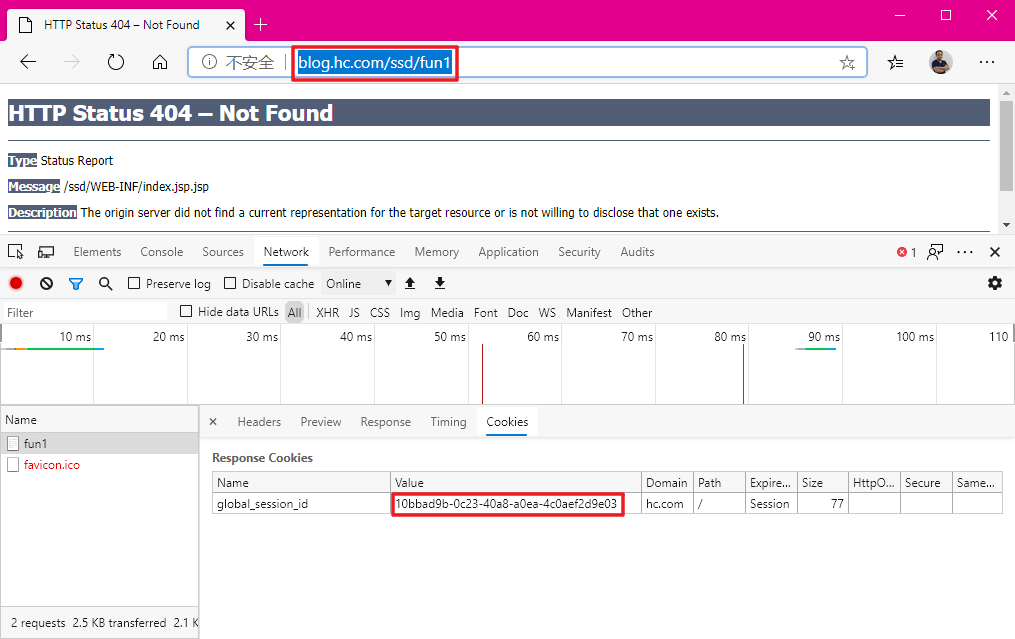
Task: Enable Preserve log checkbox
Action: pyautogui.click(x=134, y=283)
